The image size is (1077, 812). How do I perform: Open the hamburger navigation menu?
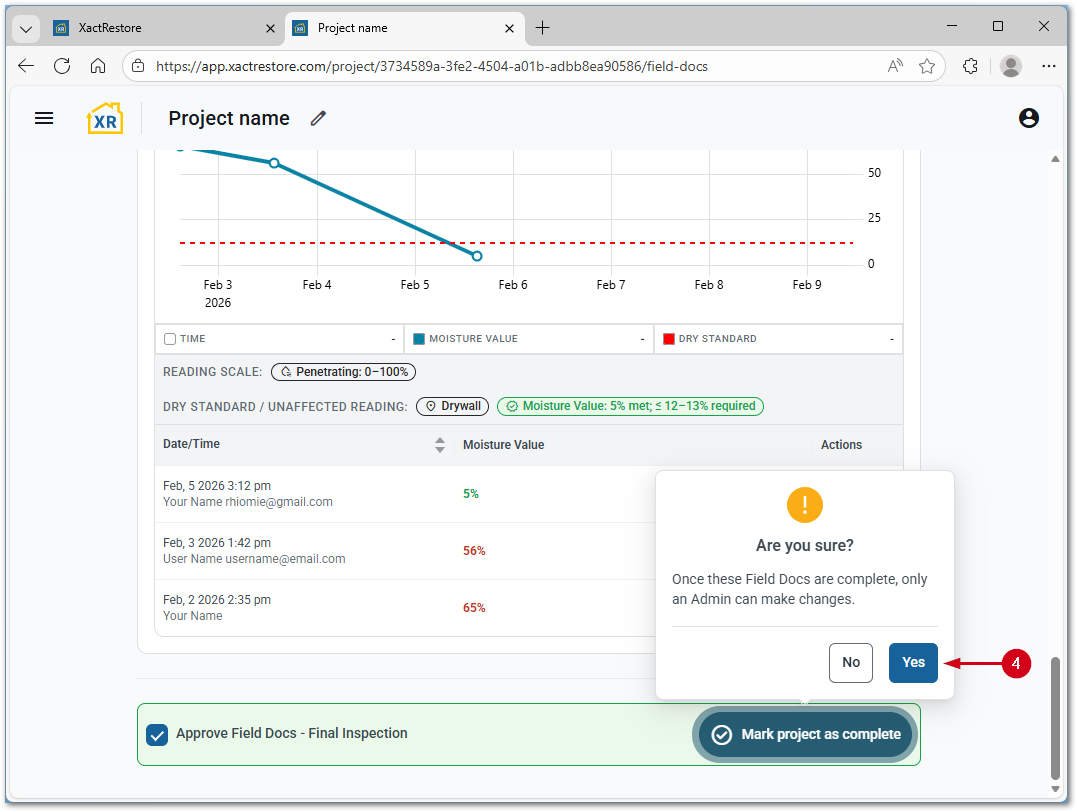click(x=43, y=118)
